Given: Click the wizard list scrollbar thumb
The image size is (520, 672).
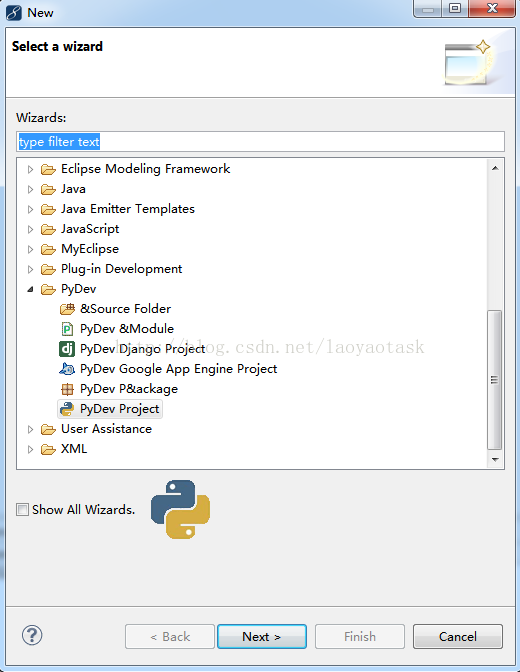Looking at the screenshot, I should (x=495, y=380).
